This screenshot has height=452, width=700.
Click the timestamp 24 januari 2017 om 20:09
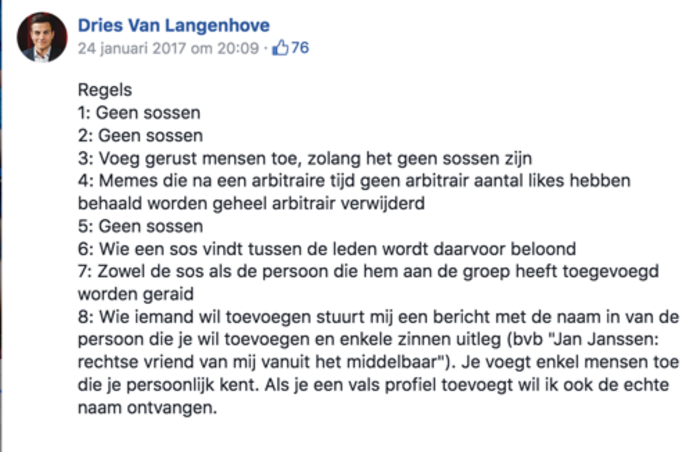pyautogui.click(x=168, y=48)
